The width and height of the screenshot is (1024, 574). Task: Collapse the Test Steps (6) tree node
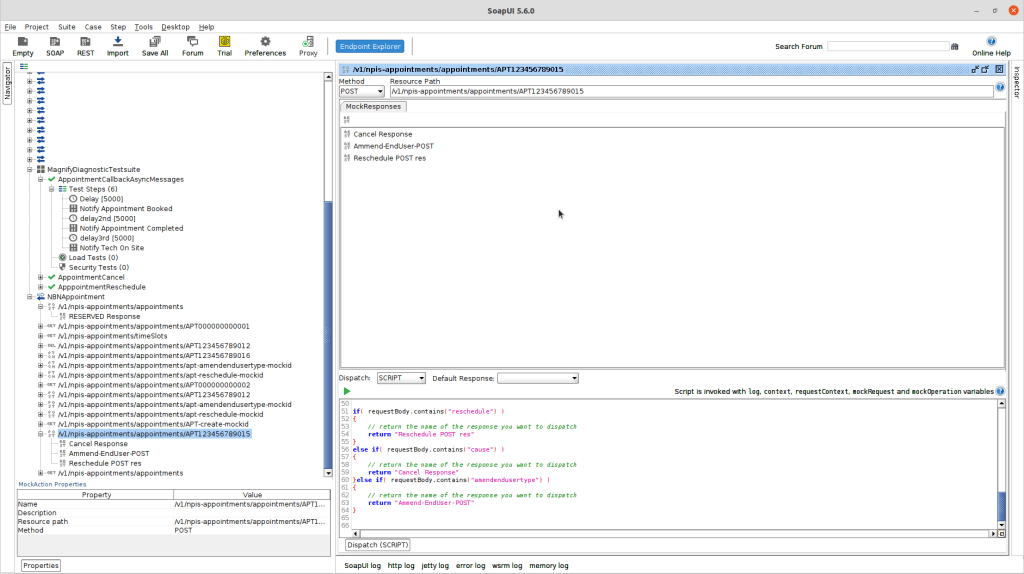(51, 189)
